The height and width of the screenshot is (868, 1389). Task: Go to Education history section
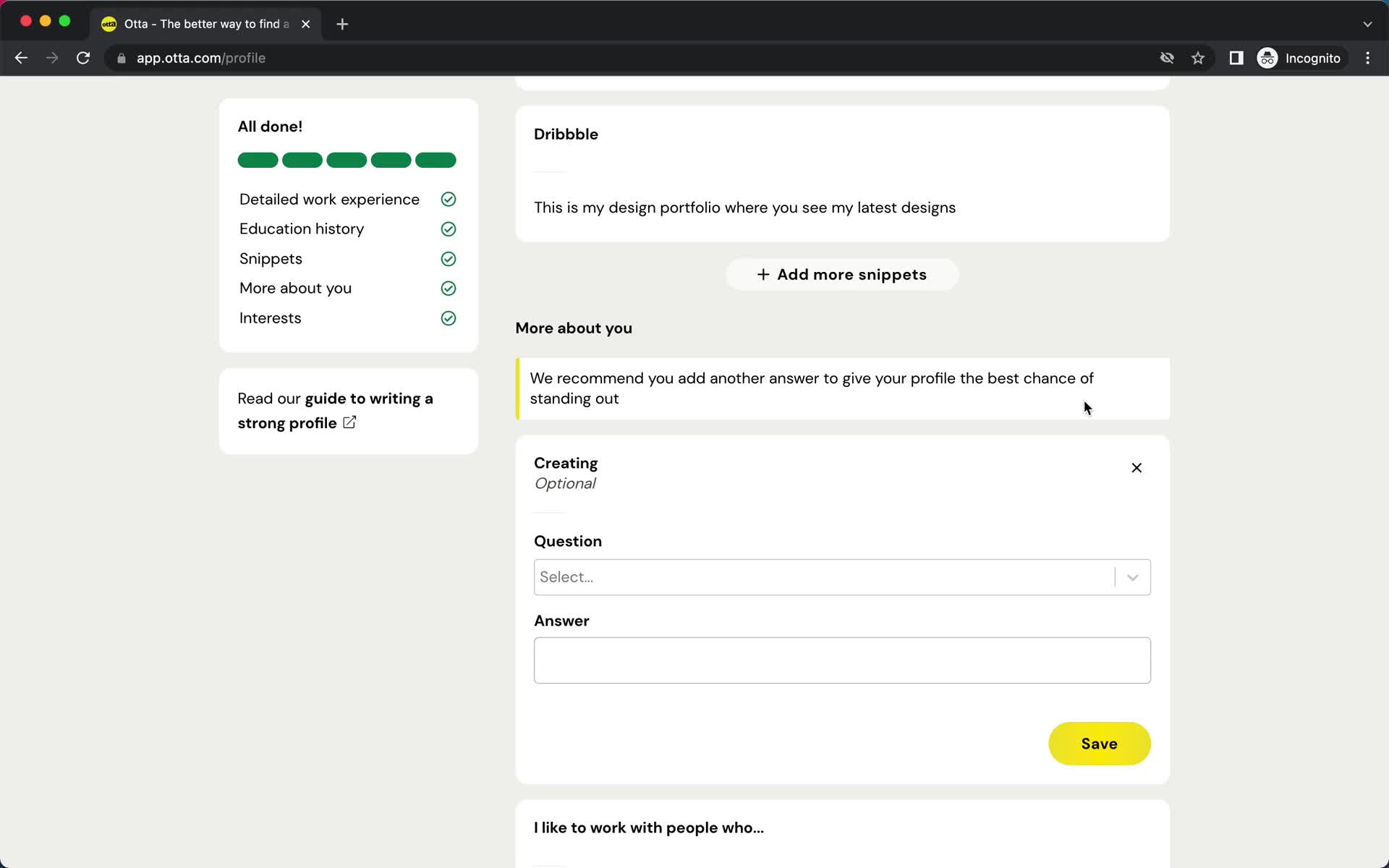302,229
